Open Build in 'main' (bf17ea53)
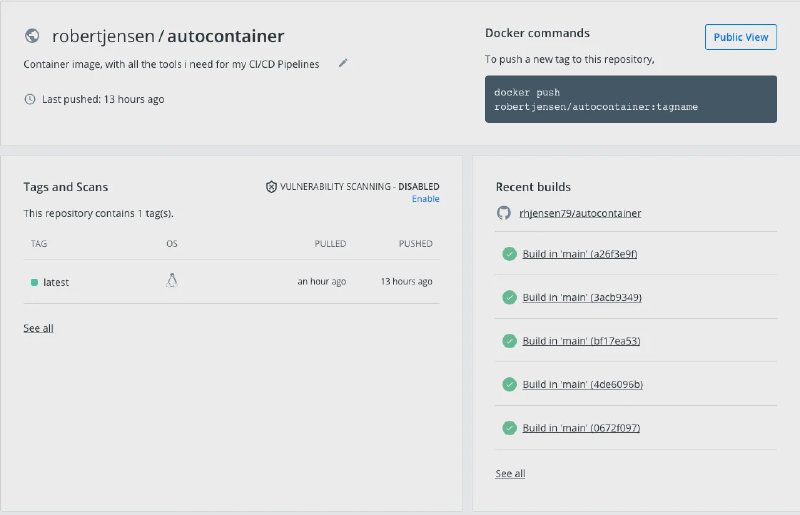The width and height of the screenshot is (800, 515). click(581, 341)
